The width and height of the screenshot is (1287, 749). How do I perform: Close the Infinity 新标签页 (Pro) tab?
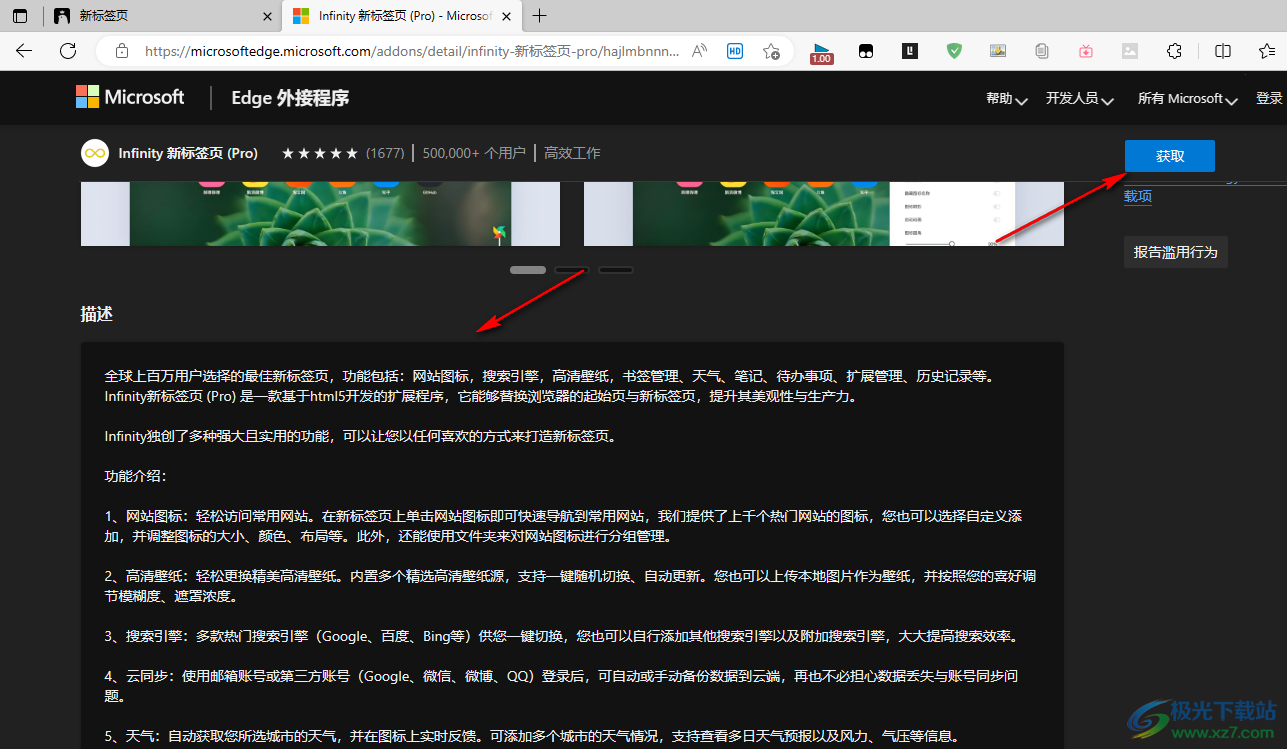click(507, 16)
